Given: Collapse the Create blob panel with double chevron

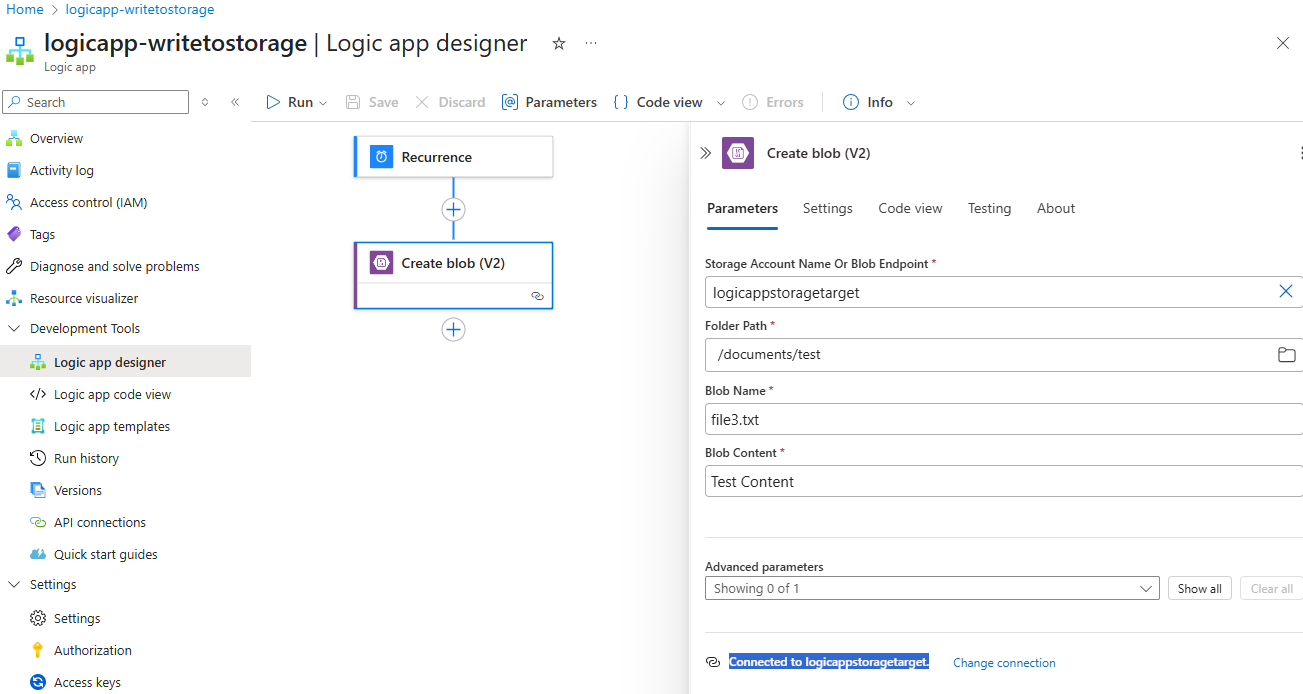Looking at the screenshot, I should (705, 153).
